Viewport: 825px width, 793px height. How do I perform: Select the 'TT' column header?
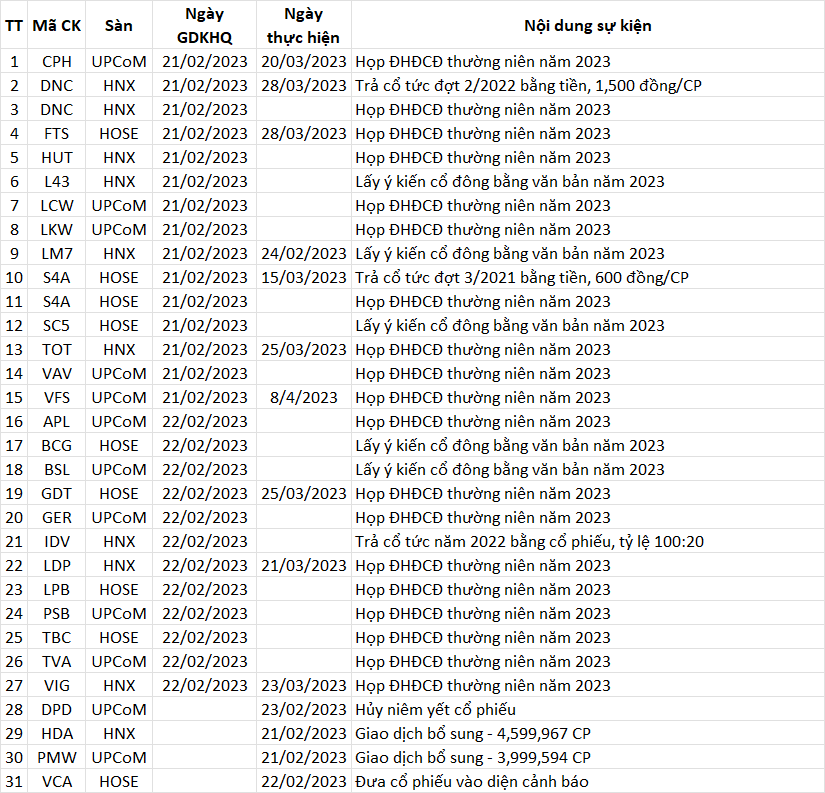(x=14, y=25)
